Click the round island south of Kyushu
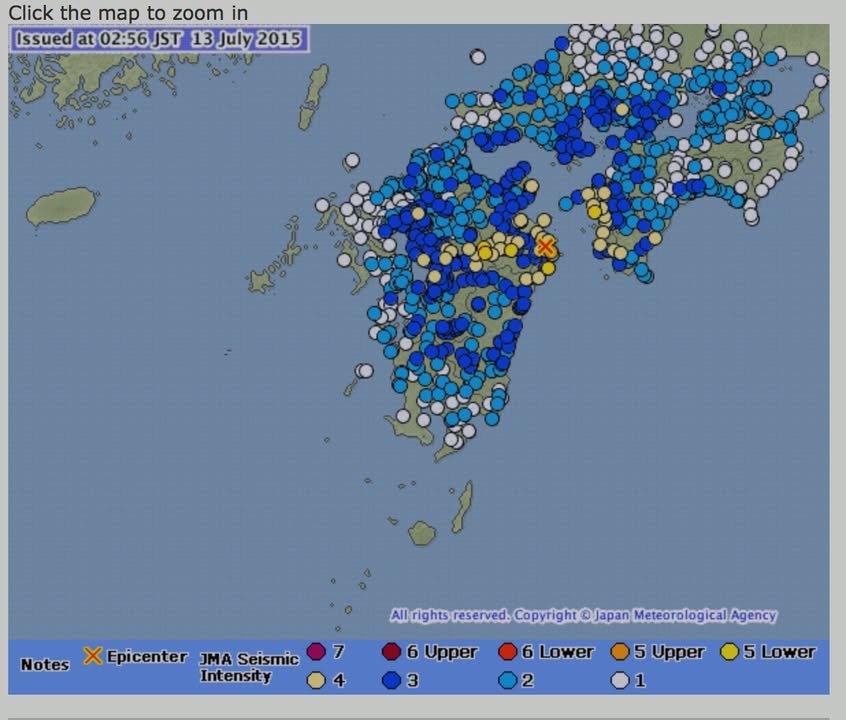 pos(422,533)
